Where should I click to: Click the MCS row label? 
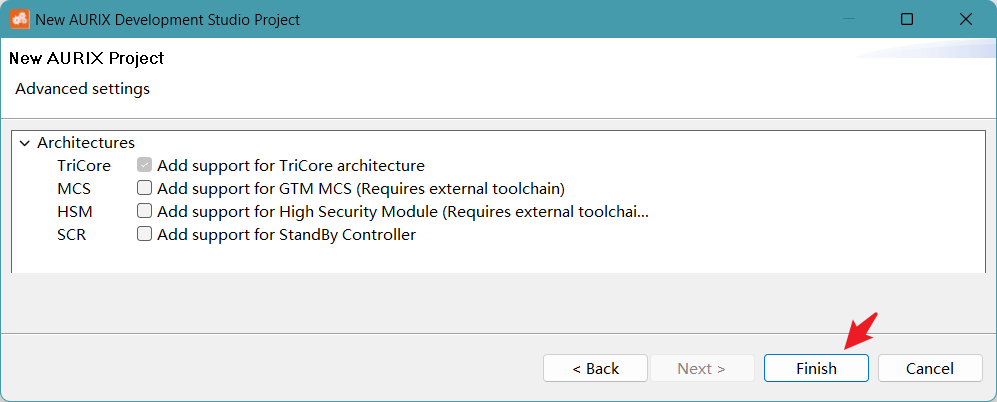click(74, 189)
